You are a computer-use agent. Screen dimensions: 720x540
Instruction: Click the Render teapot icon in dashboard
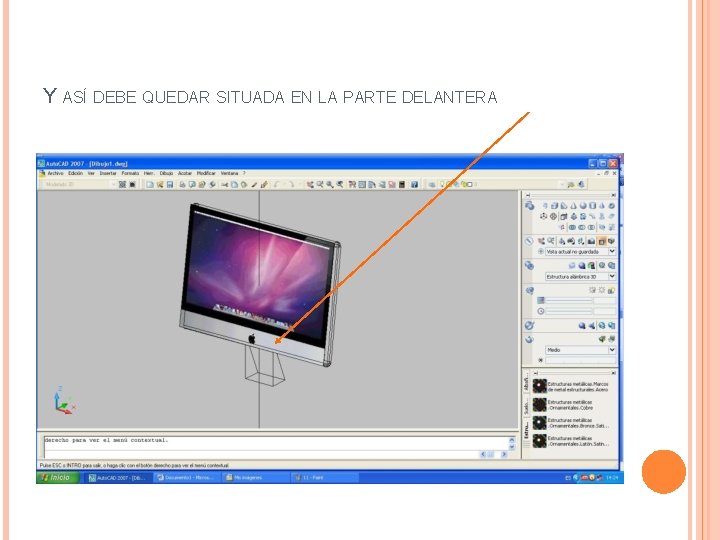point(529,339)
